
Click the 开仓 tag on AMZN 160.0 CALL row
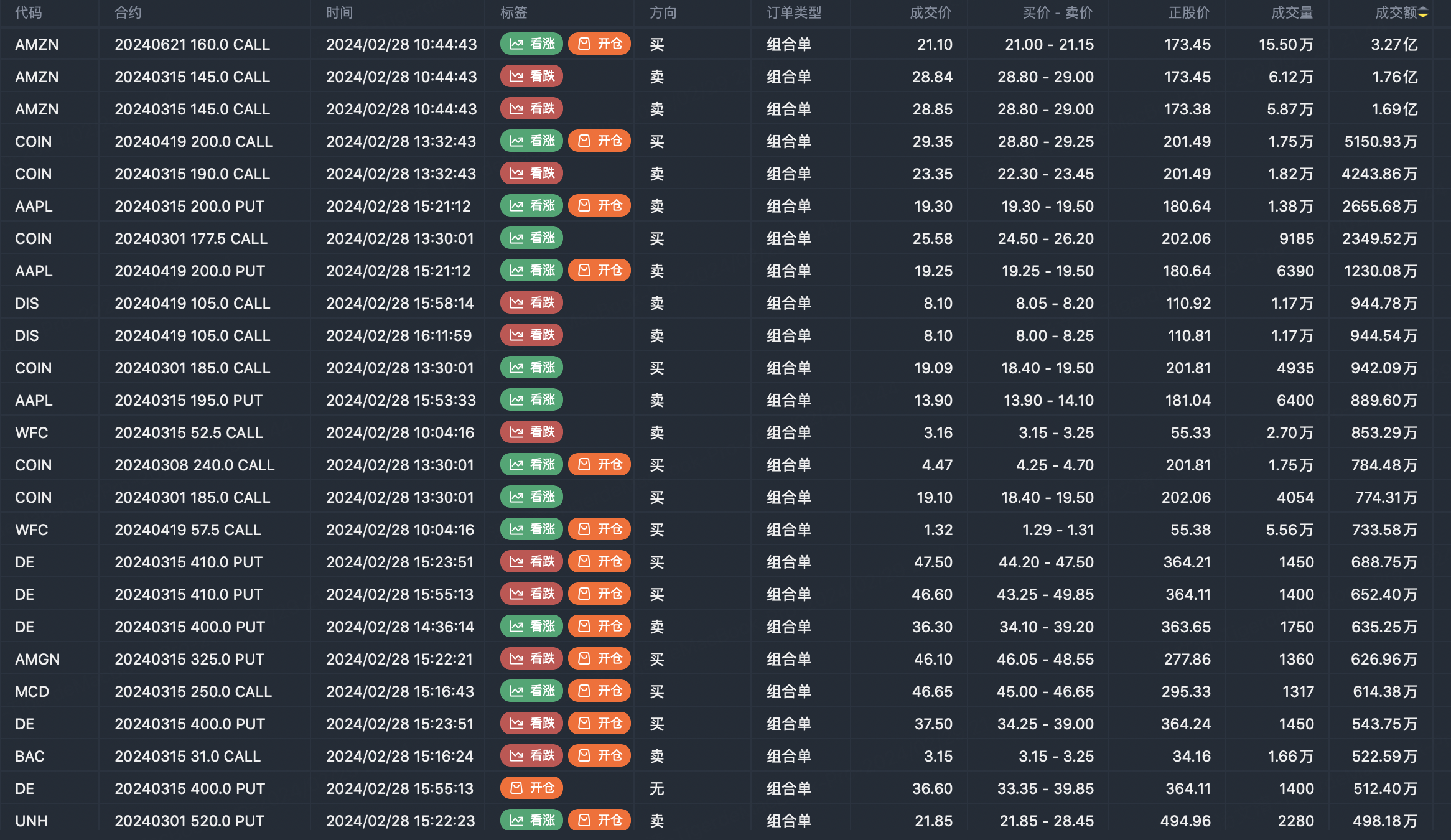(599, 44)
